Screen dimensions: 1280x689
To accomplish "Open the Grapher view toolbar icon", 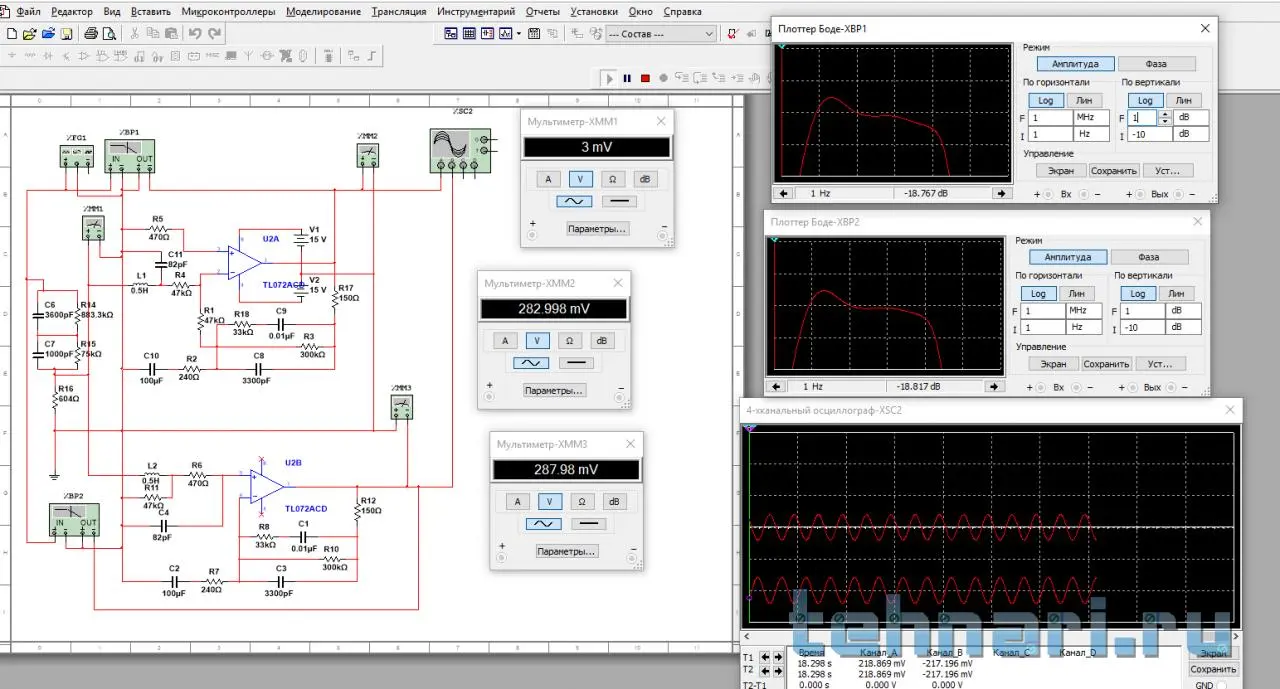I will (x=504, y=34).
